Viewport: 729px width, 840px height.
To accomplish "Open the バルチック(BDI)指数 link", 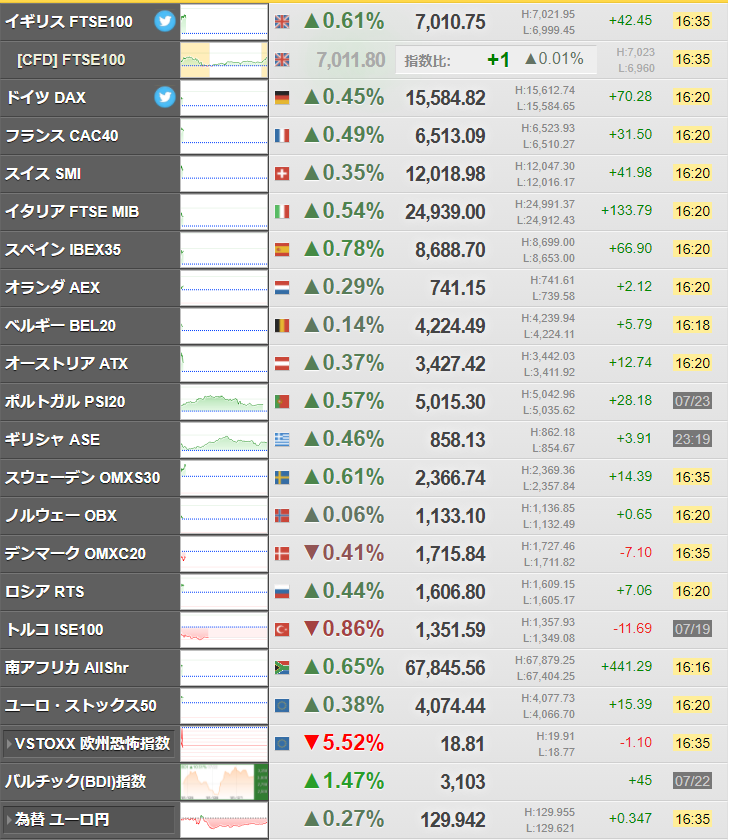I will (x=76, y=782).
